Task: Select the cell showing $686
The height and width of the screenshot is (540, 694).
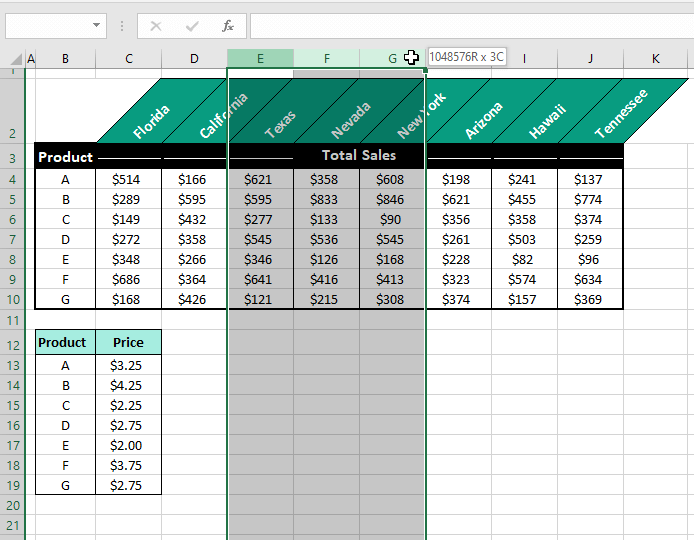Action: [x=128, y=281]
